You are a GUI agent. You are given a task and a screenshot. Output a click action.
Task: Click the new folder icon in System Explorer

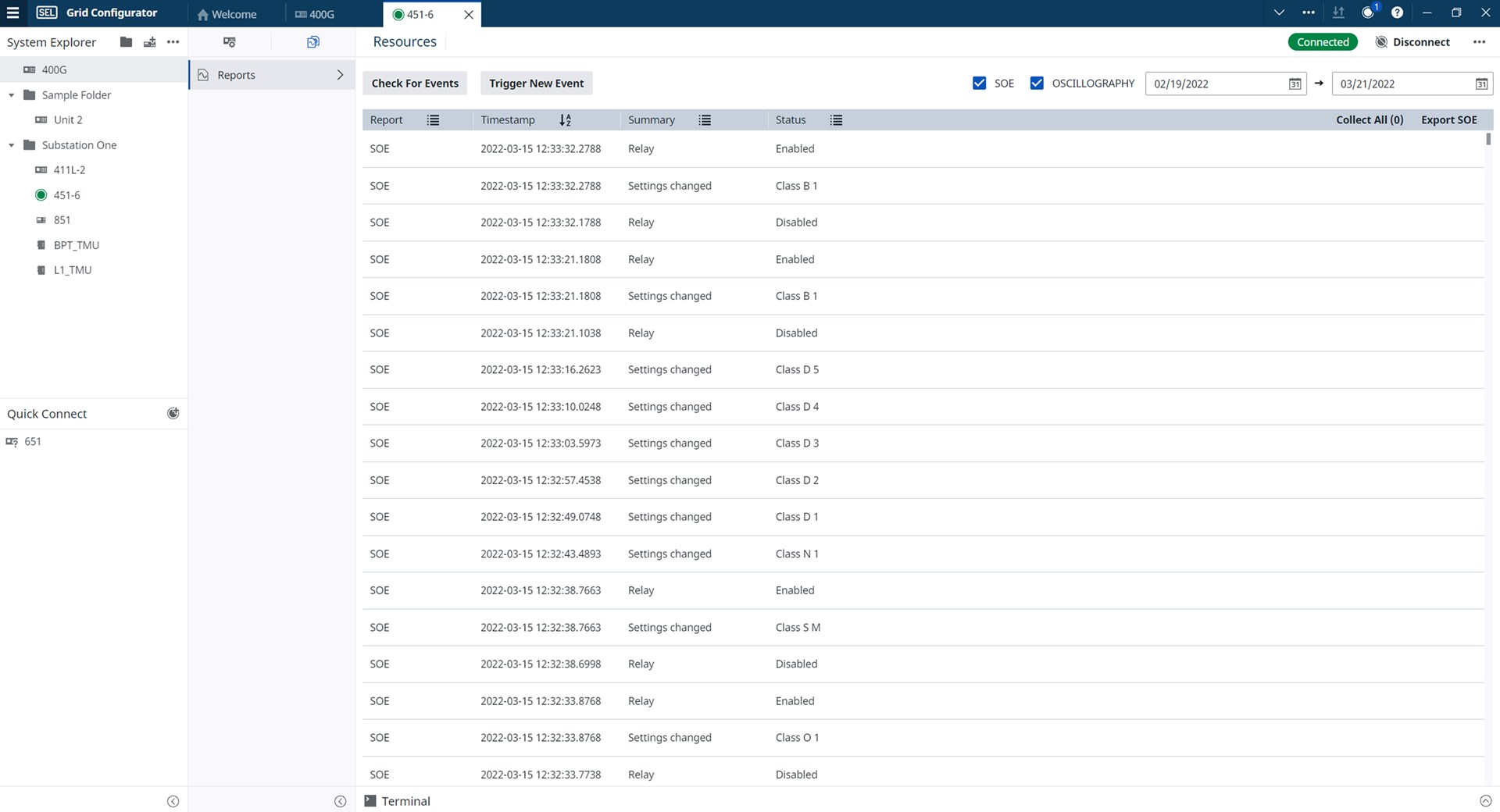(x=126, y=42)
